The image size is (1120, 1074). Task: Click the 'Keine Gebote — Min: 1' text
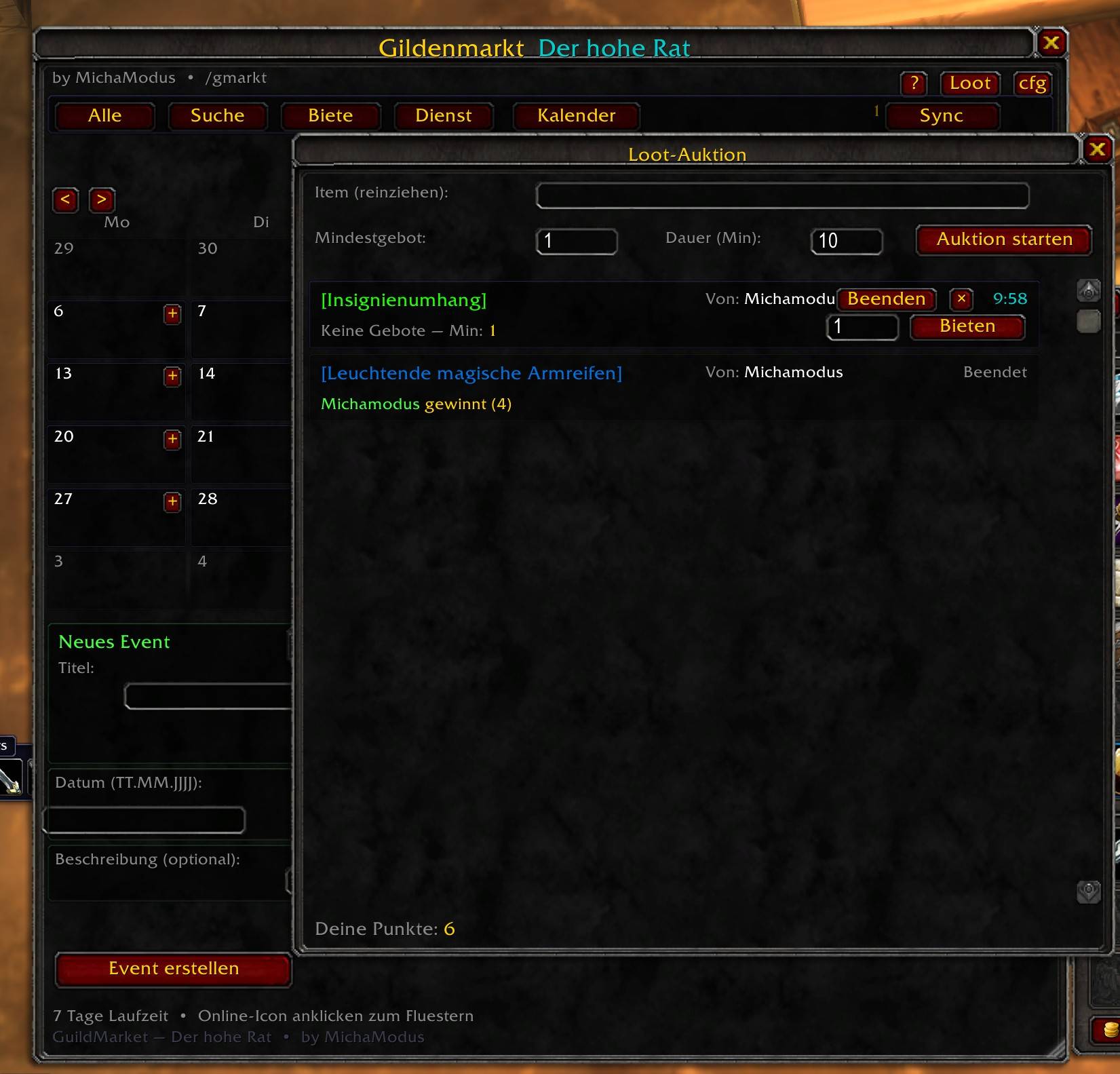[408, 331]
